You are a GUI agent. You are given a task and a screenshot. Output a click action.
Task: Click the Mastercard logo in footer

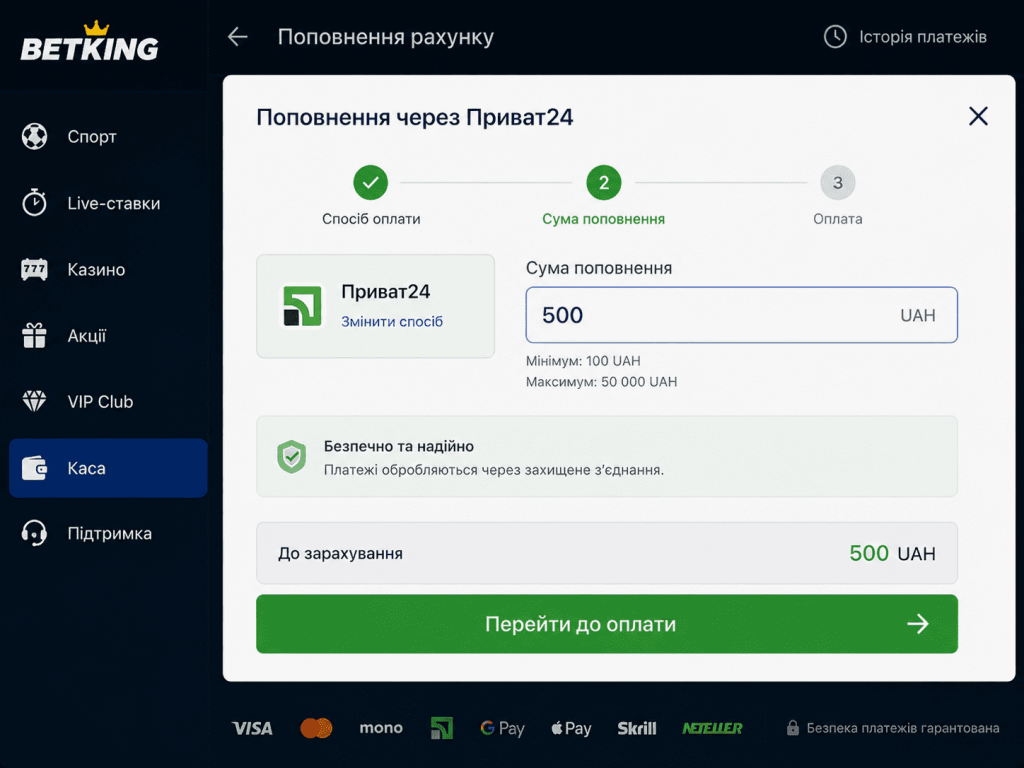click(x=316, y=728)
